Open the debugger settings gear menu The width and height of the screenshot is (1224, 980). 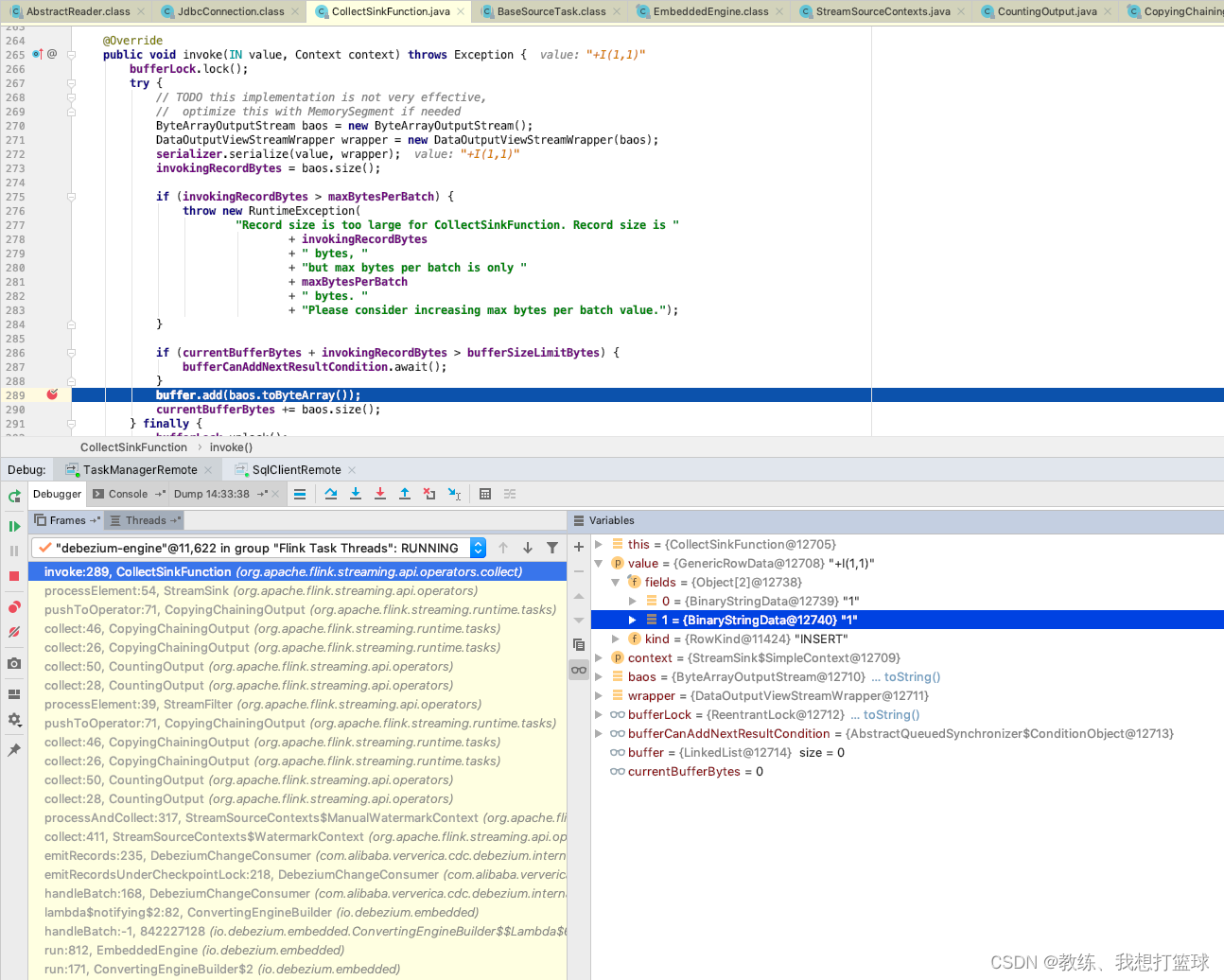pyautogui.click(x=14, y=720)
